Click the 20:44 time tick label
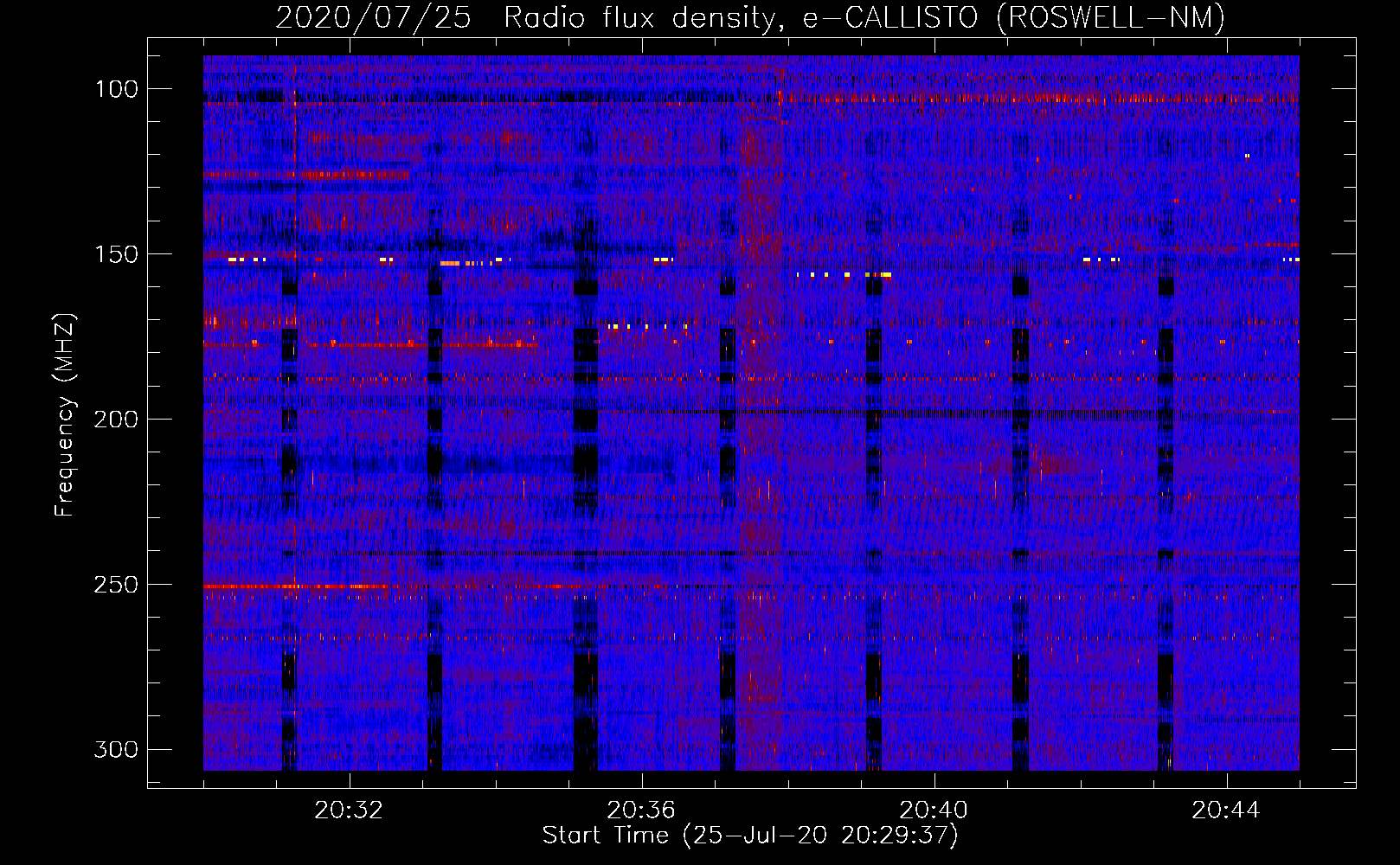1400x865 pixels. click(x=1226, y=811)
